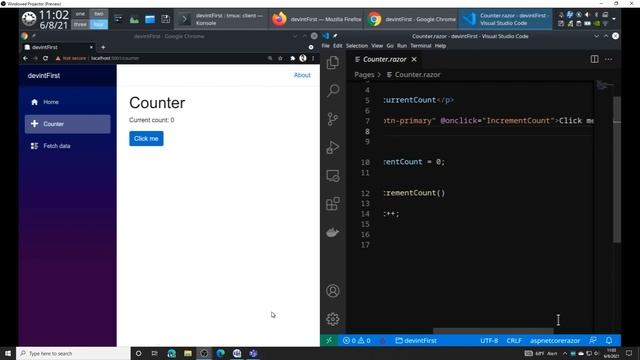
Task: Click the blue Click me button
Action: (146, 138)
